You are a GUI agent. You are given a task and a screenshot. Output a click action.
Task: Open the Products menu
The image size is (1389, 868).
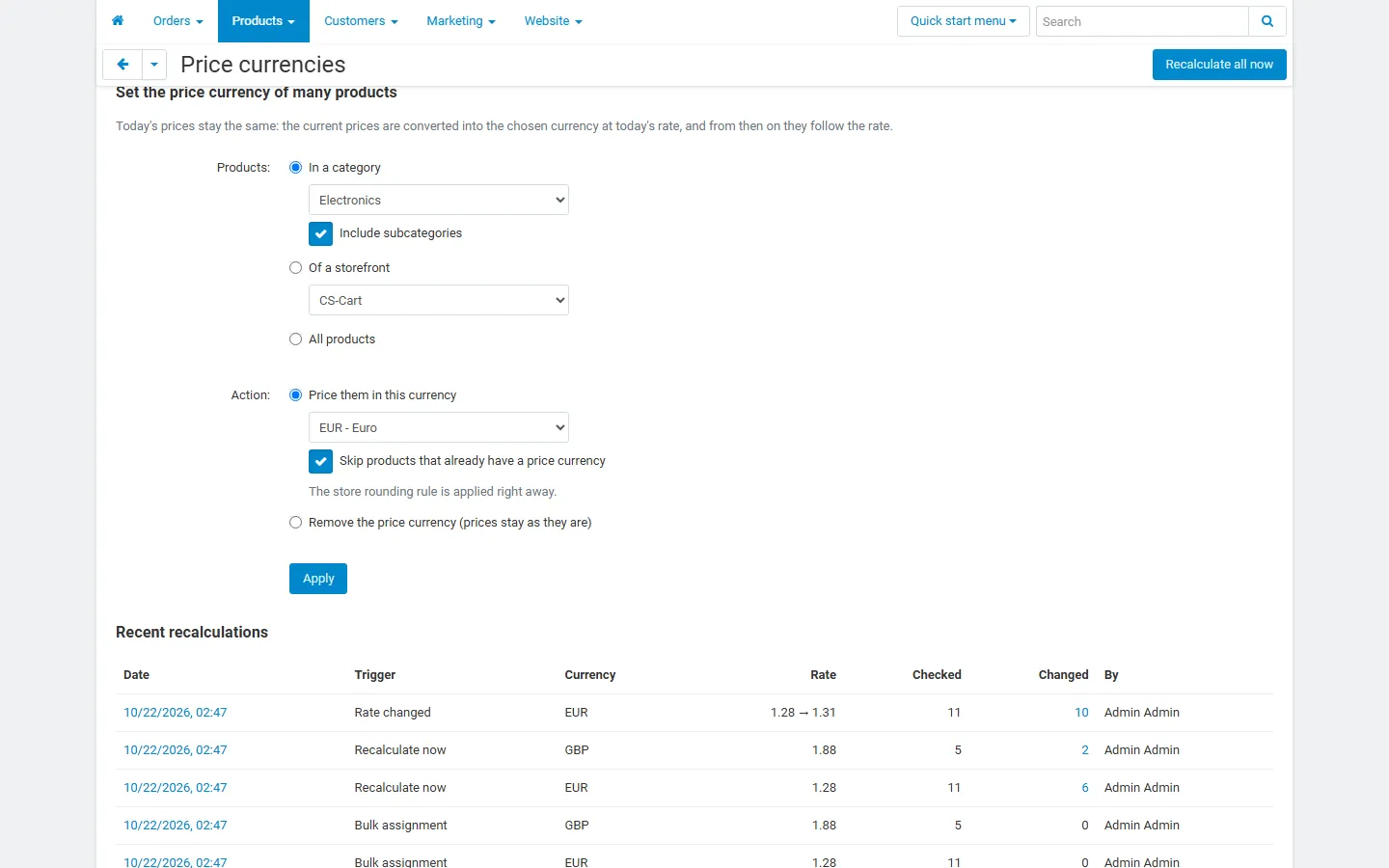click(263, 21)
